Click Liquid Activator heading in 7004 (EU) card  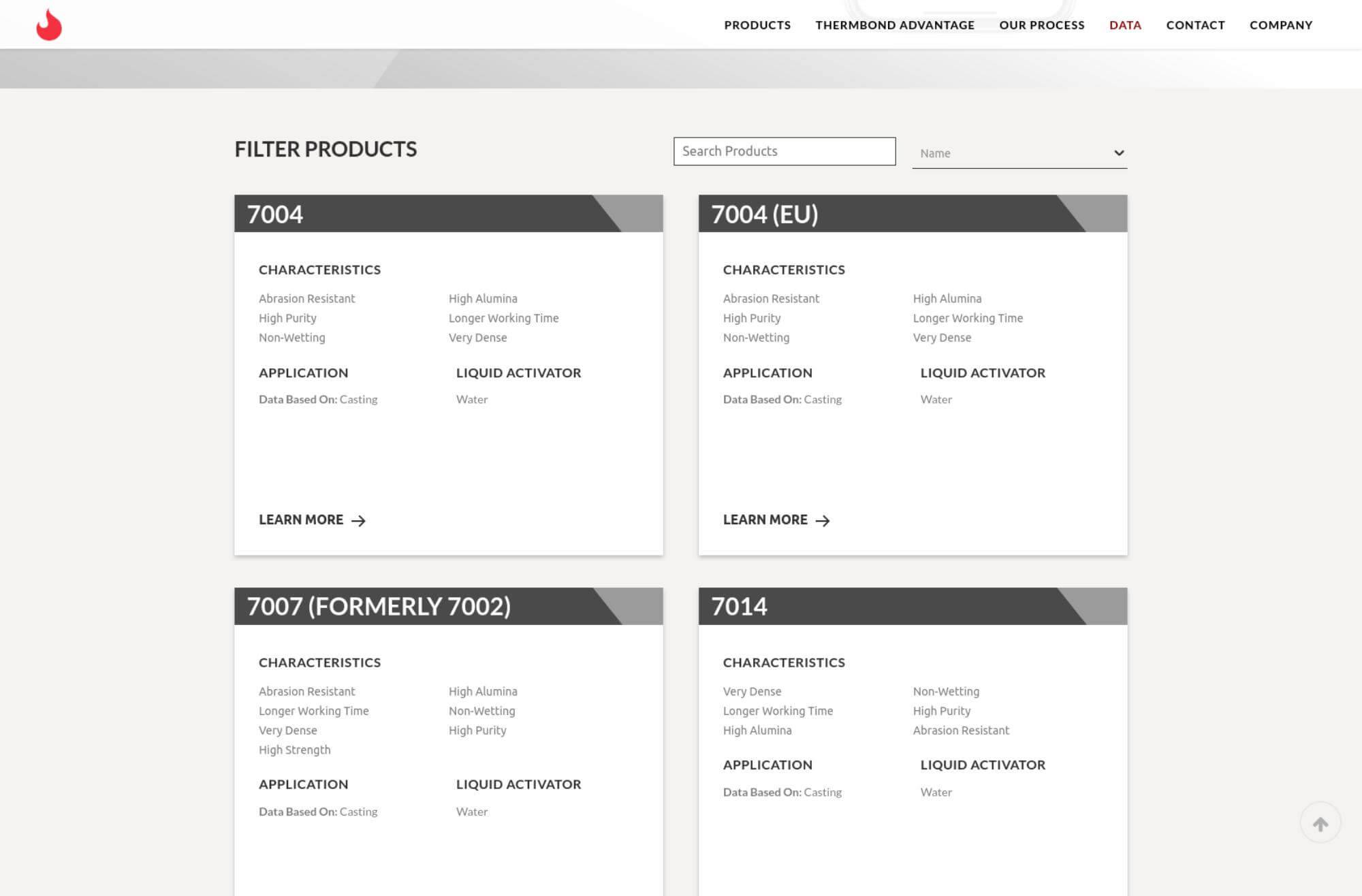click(983, 373)
